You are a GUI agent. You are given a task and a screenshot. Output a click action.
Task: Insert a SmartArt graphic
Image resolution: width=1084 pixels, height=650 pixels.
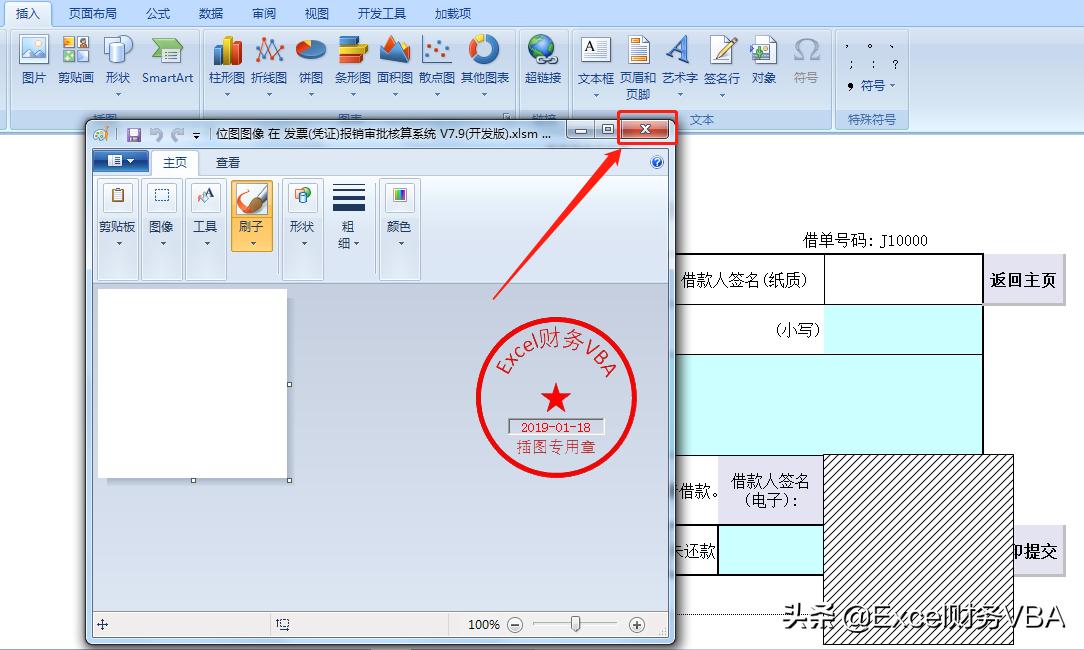[167, 59]
